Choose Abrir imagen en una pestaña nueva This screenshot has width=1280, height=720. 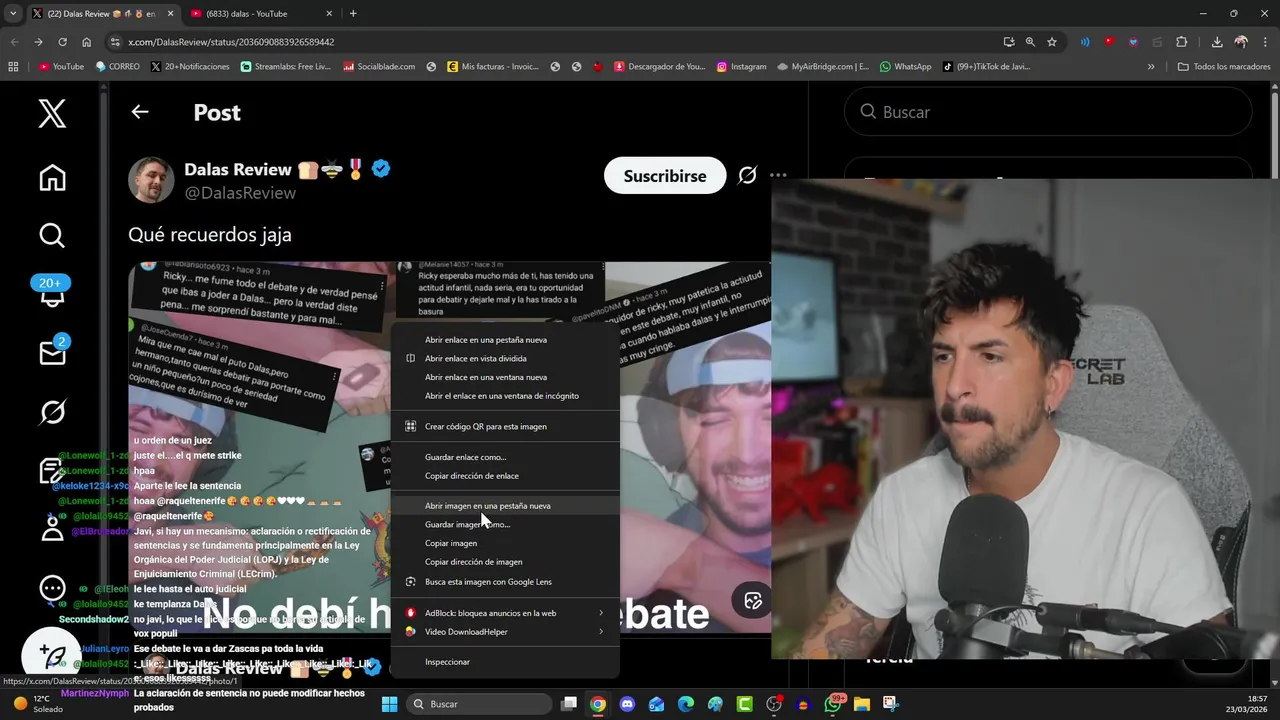click(488, 506)
